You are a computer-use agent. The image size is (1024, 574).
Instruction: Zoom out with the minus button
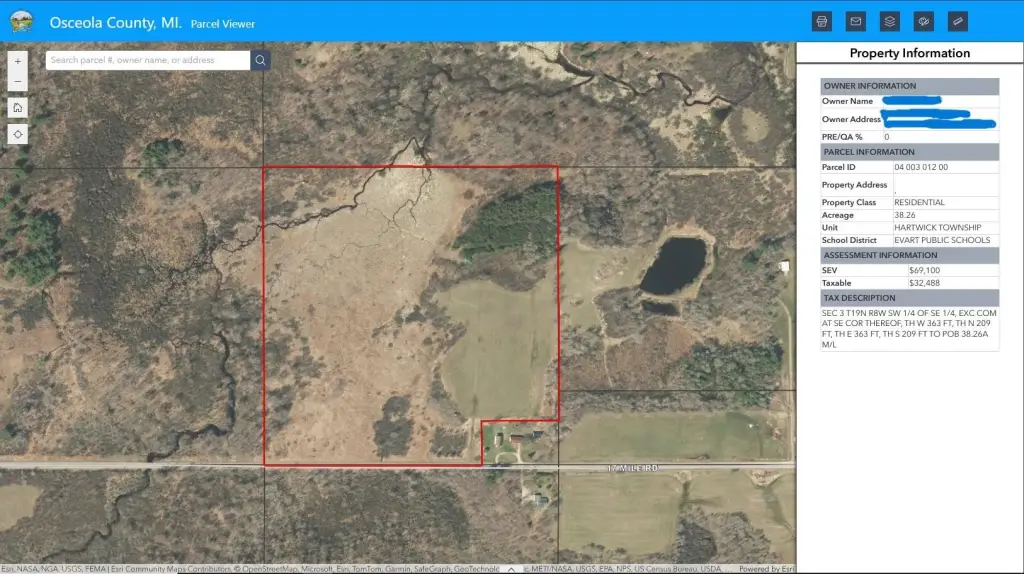pyautogui.click(x=18, y=81)
